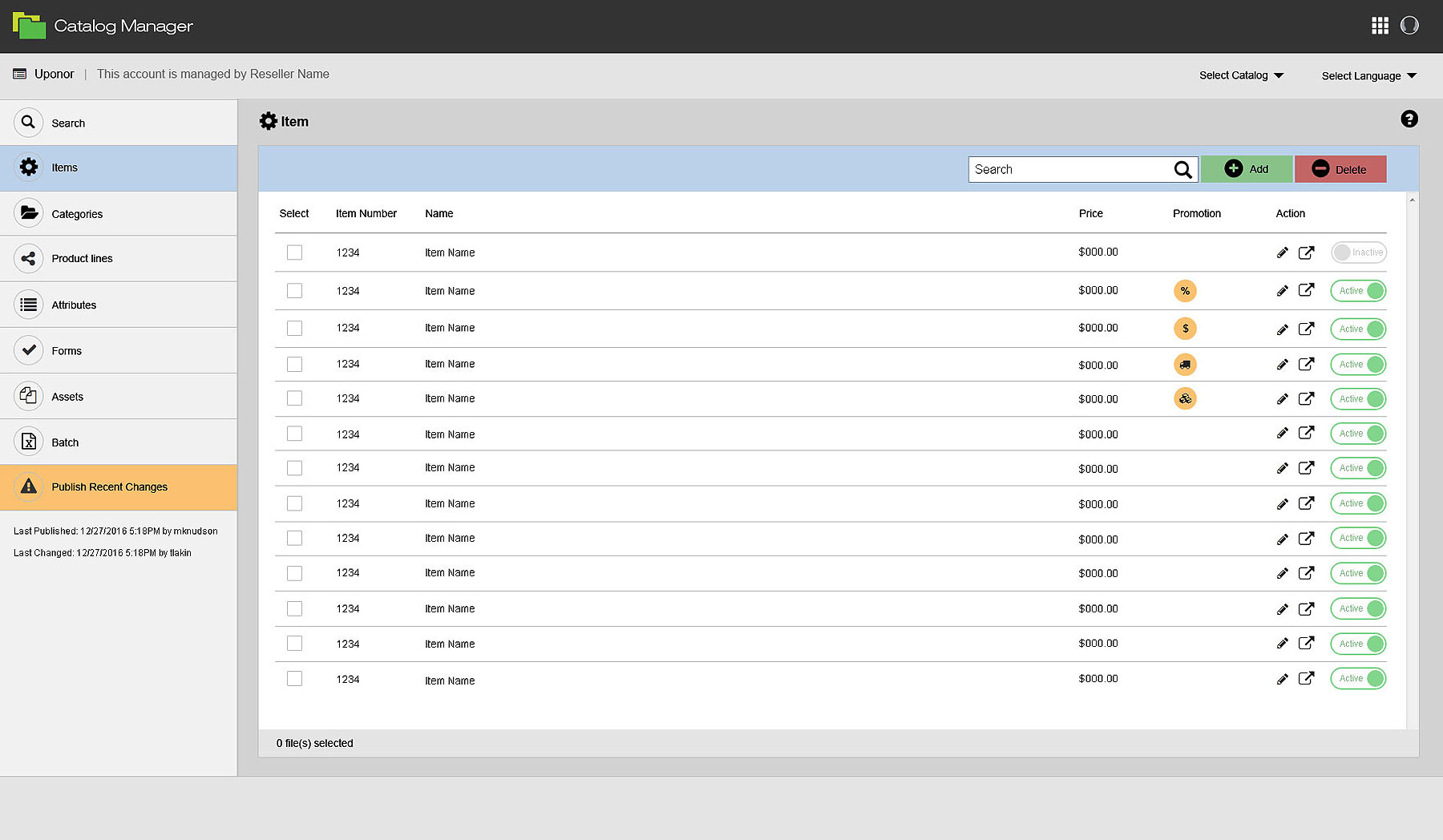Click pencil edit icon in percent promotion row

1283,290
